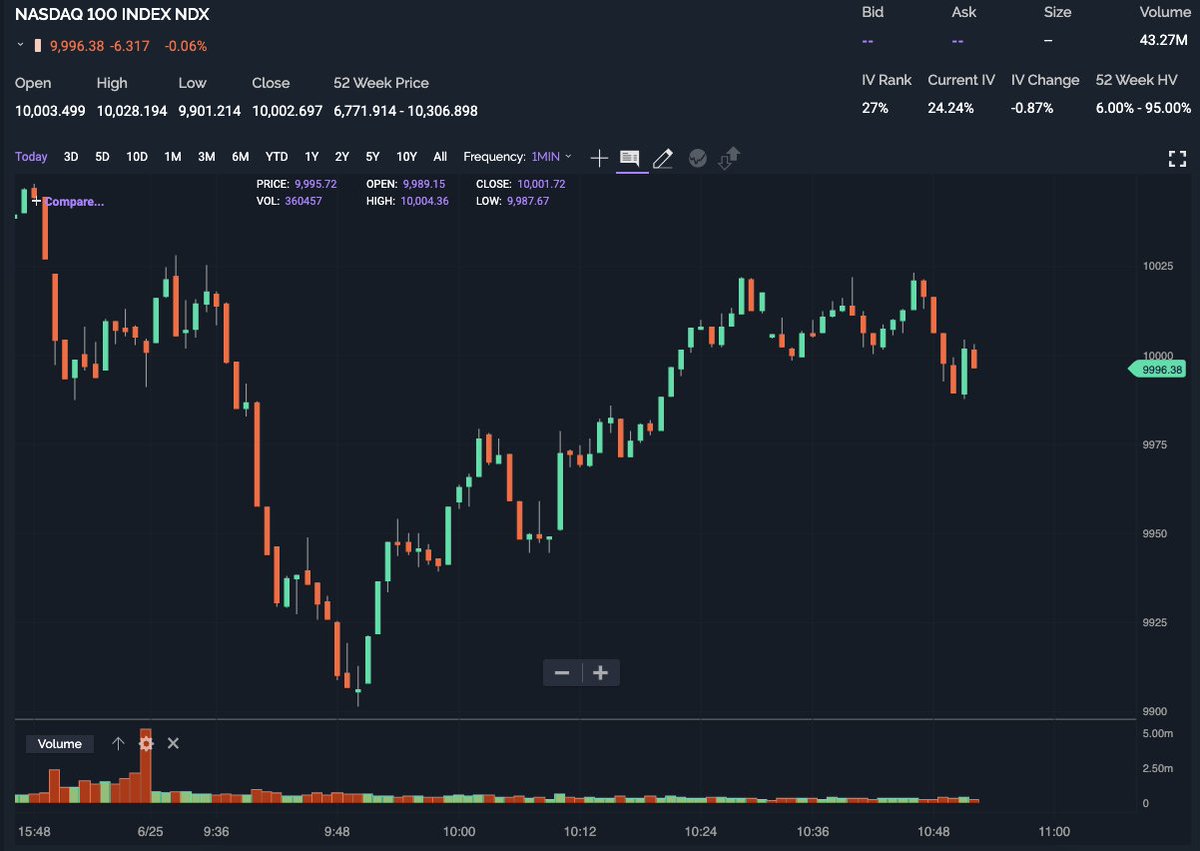The image size is (1200, 851).
Task: Click the change percent -0.06%
Action: click(x=187, y=46)
